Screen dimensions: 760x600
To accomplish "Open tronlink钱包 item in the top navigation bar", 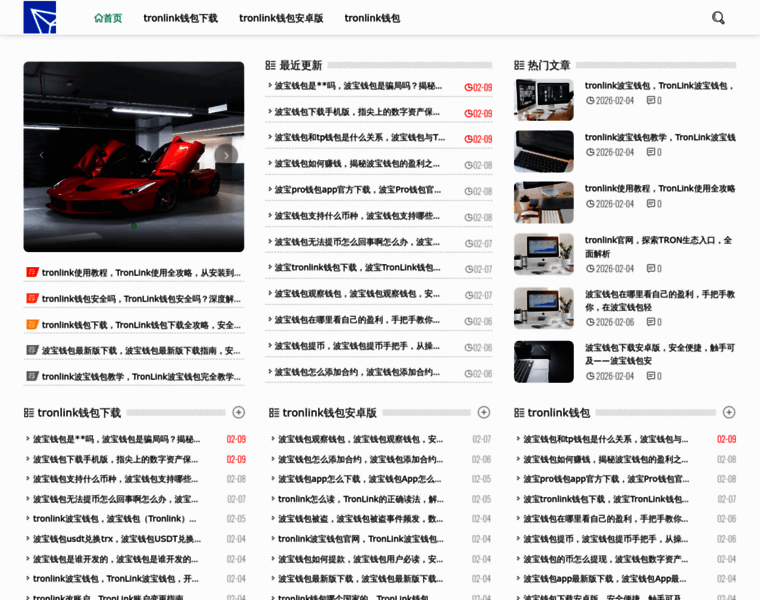I will click(x=372, y=18).
